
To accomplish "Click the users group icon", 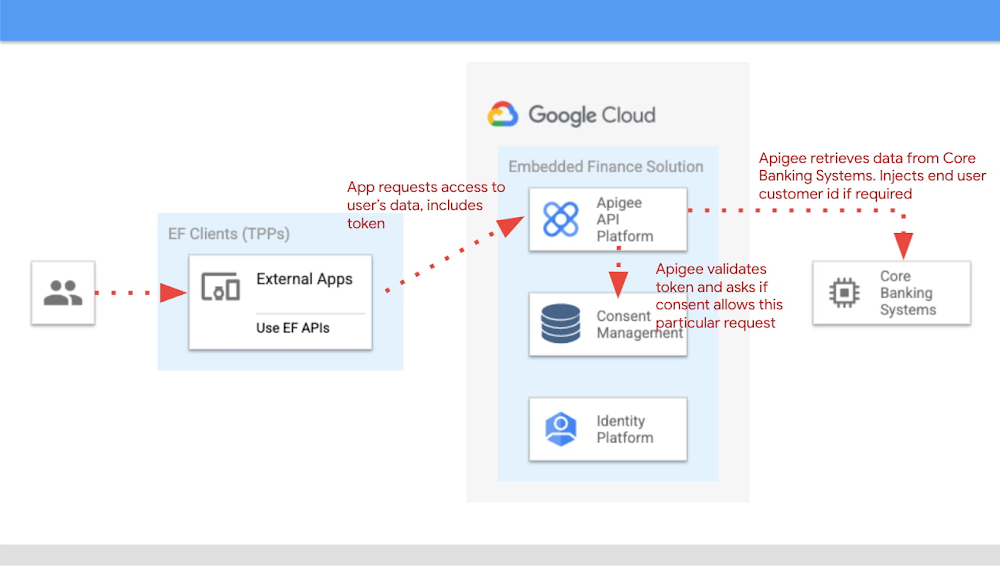I will tap(63, 293).
